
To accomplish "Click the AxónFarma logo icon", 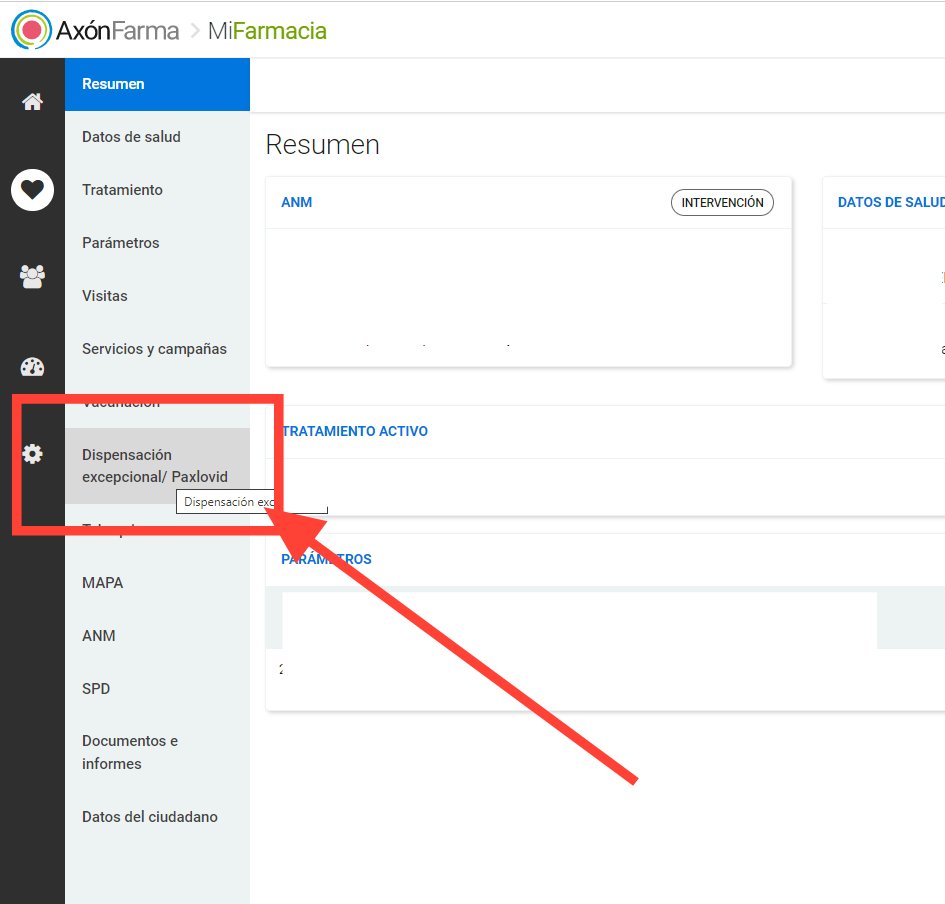I will pyautogui.click(x=31, y=30).
